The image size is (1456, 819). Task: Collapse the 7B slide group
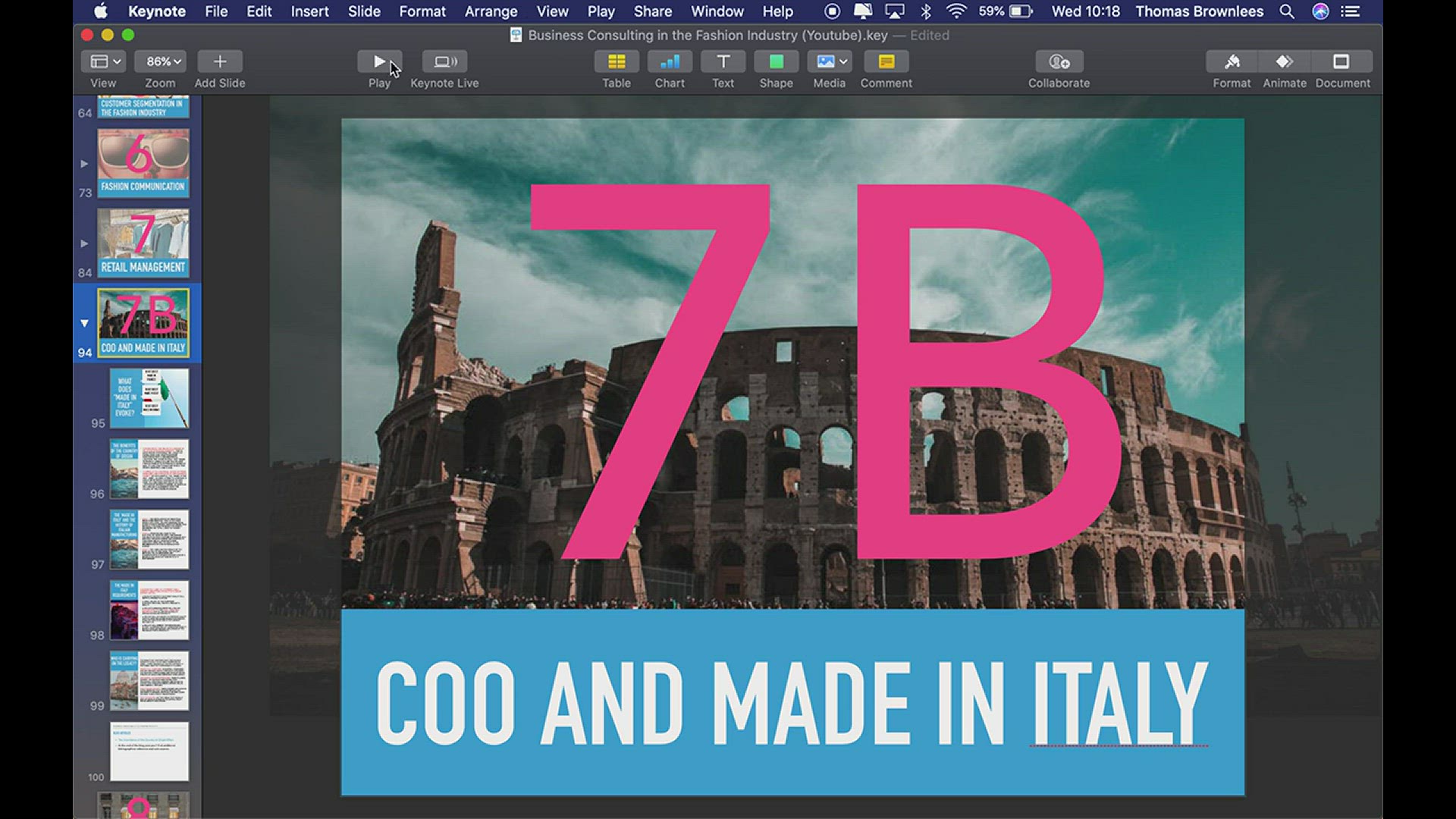pos(84,323)
